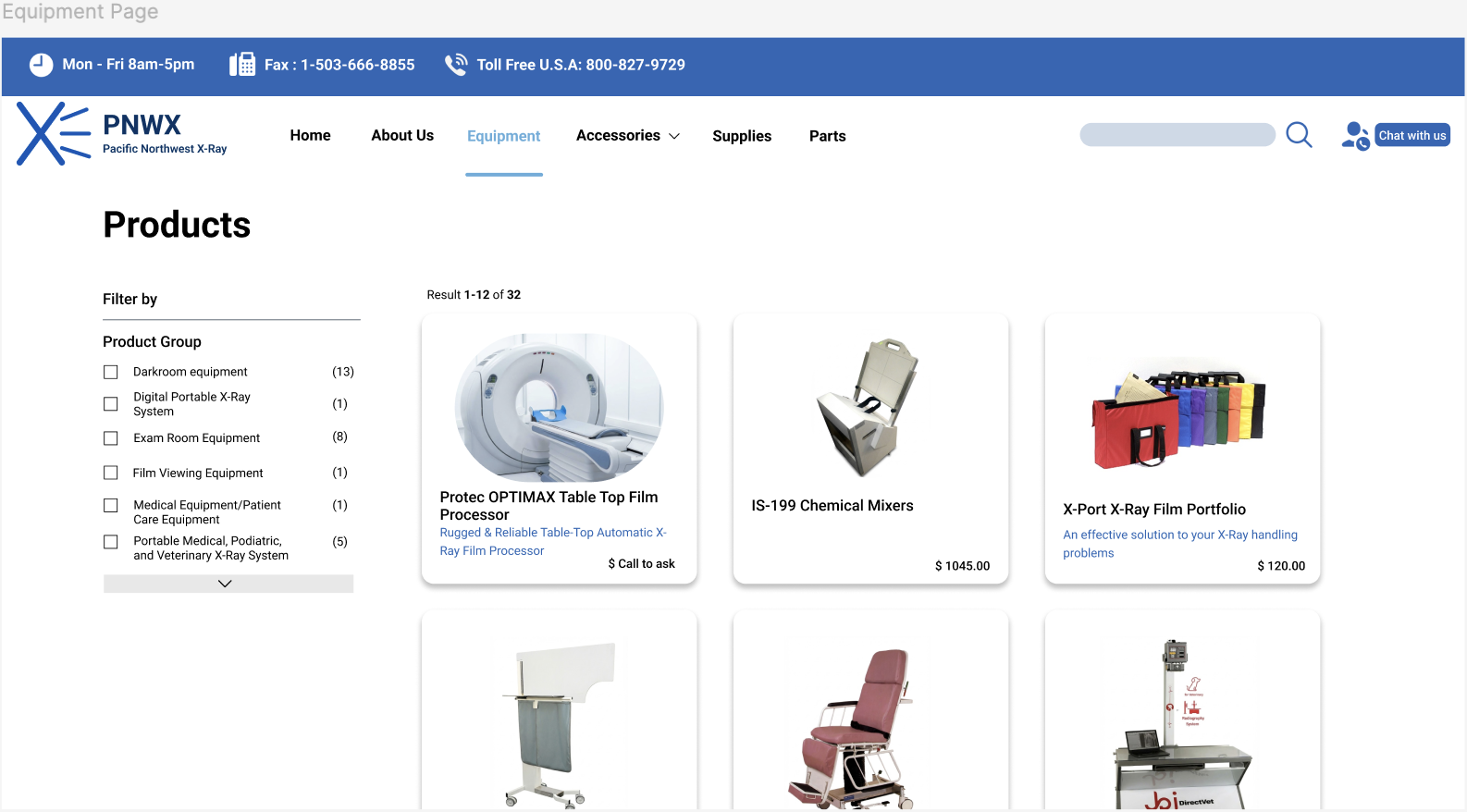Open the effective solution description link
Screen dimensions: 1467x812
coord(1179,544)
